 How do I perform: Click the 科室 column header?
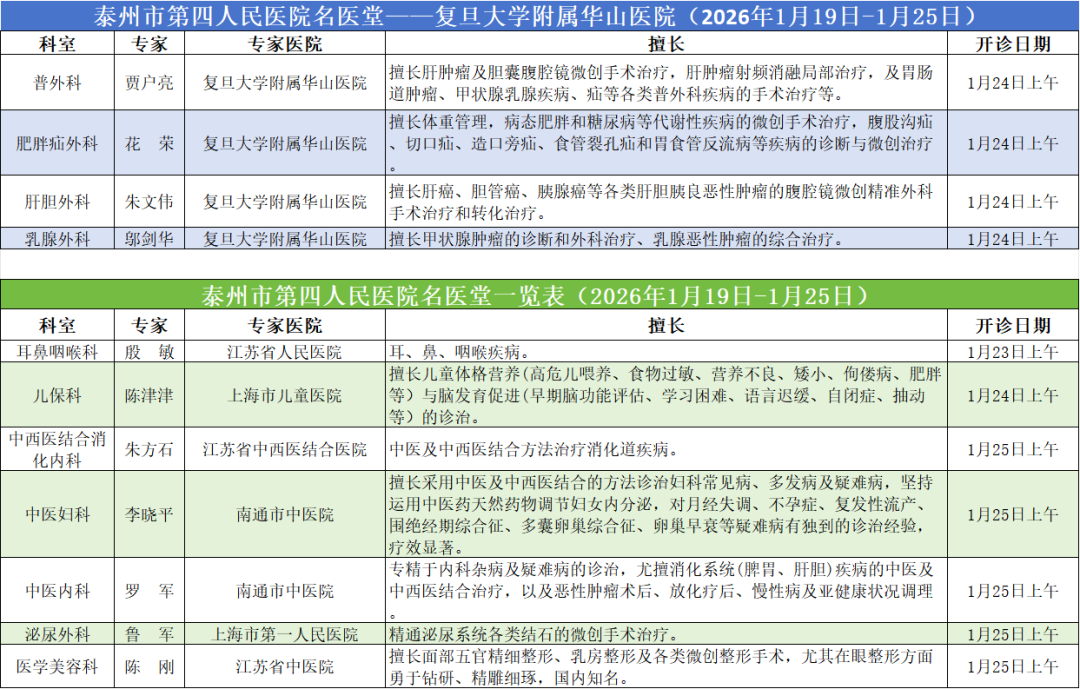(57, 43)
